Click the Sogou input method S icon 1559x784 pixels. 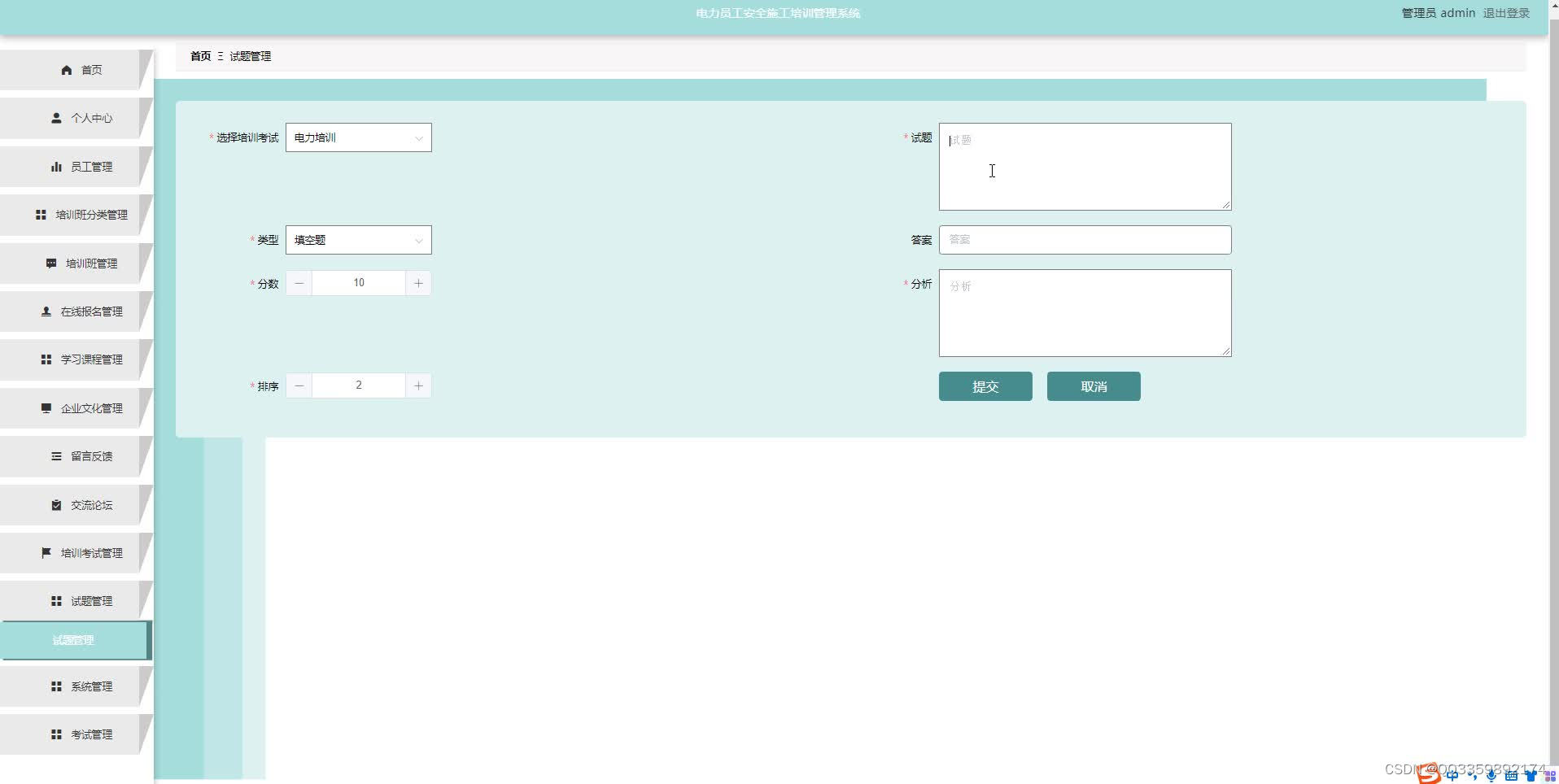point(1429,773)
